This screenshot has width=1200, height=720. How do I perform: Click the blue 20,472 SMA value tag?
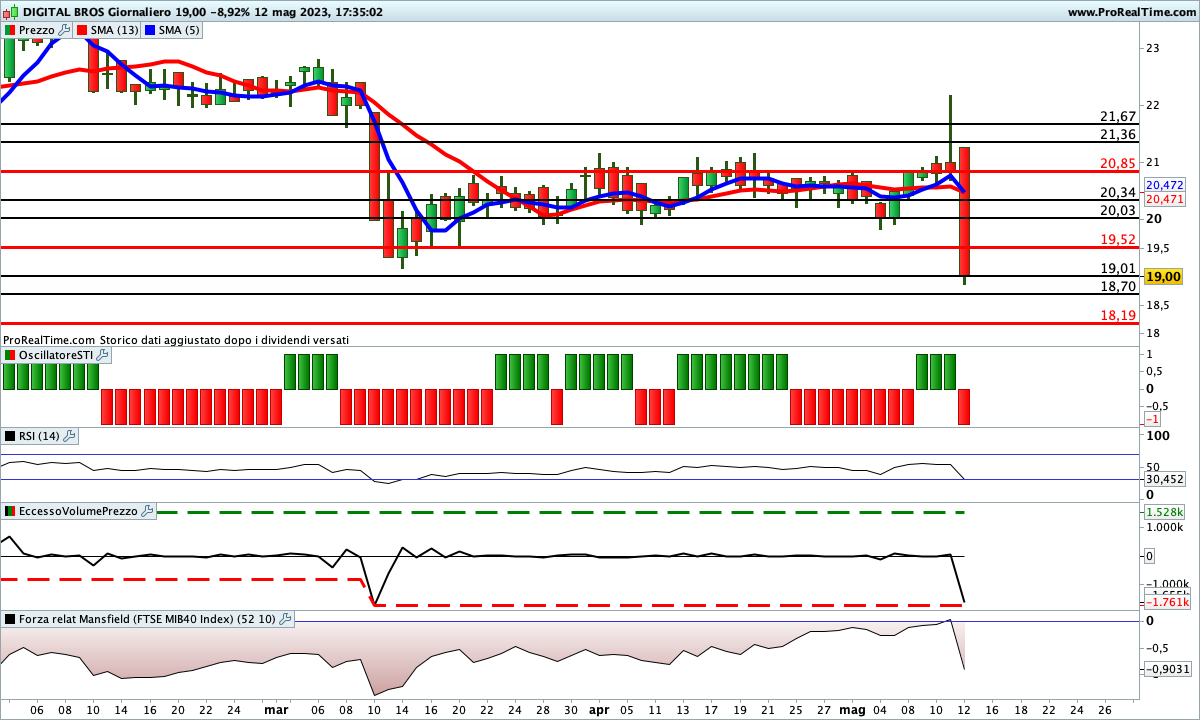[1165, 186]
